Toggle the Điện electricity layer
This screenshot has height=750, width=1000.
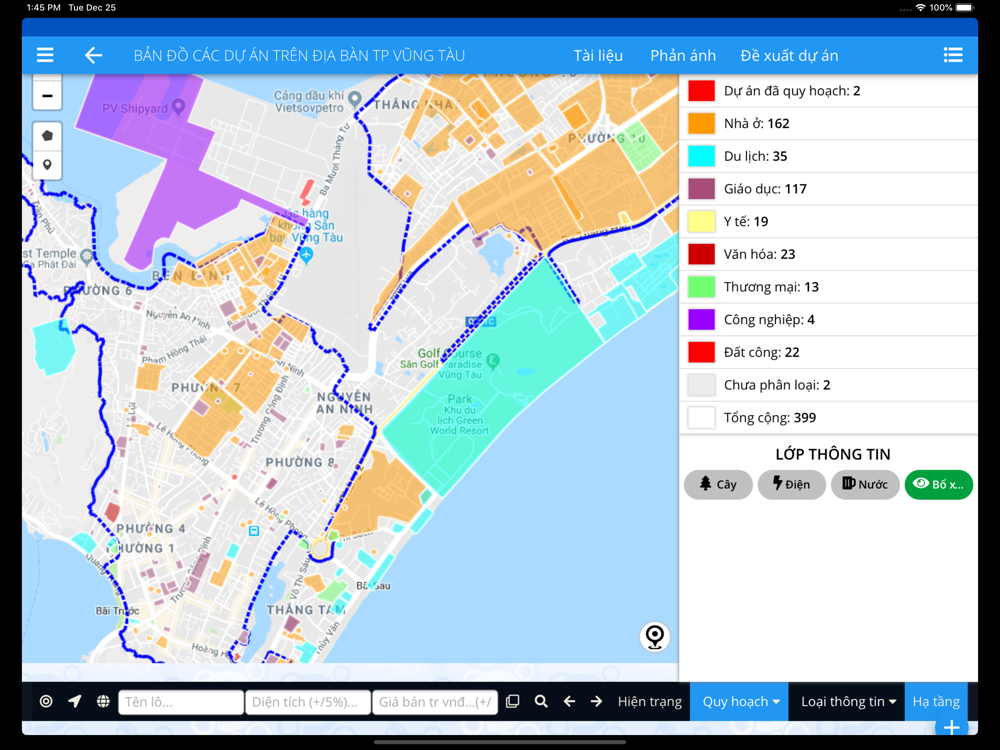coord(791,484)
